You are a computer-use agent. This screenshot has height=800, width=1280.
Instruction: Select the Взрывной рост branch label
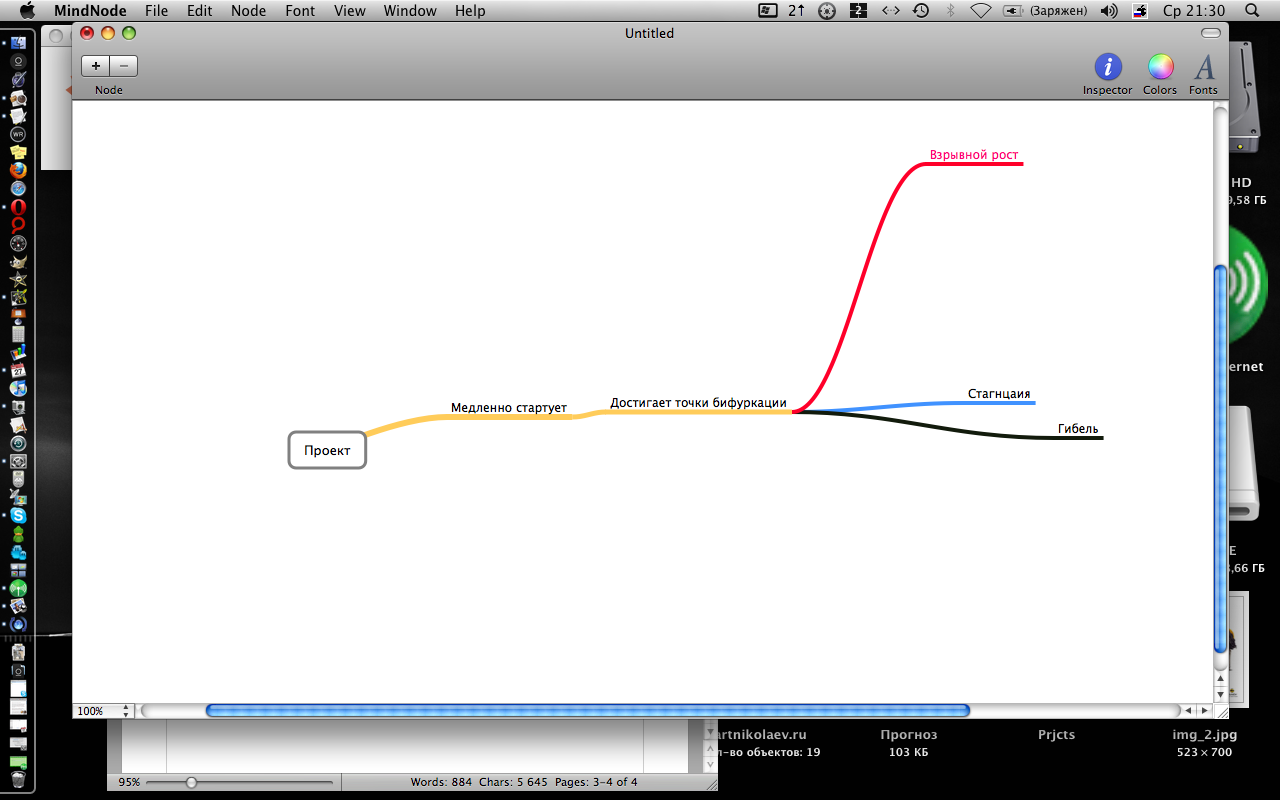pyautogui.click(x=973, y=155)
